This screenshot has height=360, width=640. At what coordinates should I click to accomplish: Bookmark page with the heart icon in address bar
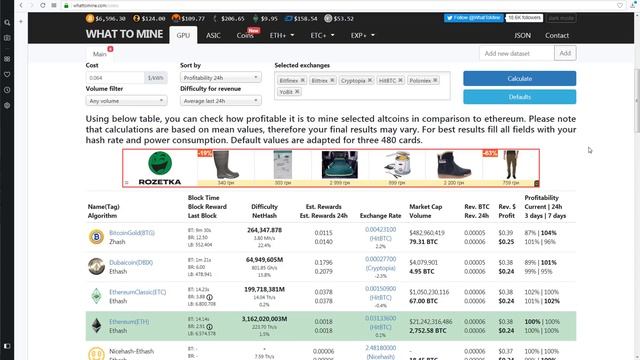point(620,5)
